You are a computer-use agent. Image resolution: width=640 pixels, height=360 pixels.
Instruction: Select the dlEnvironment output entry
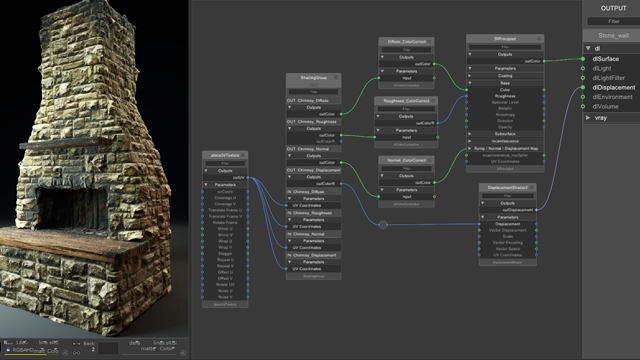[x=612, y=97]
